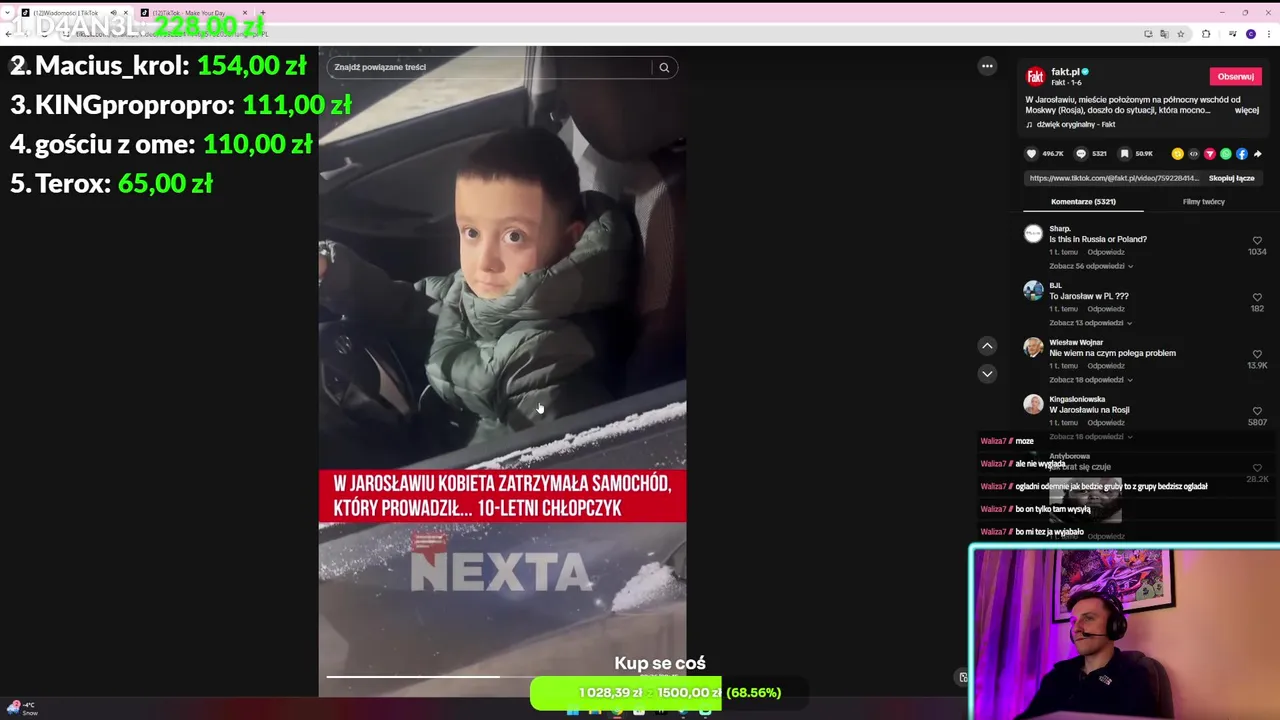Expand the description with "więcej"
This screenshot has height=720, width=1280.
(1246, 110)
